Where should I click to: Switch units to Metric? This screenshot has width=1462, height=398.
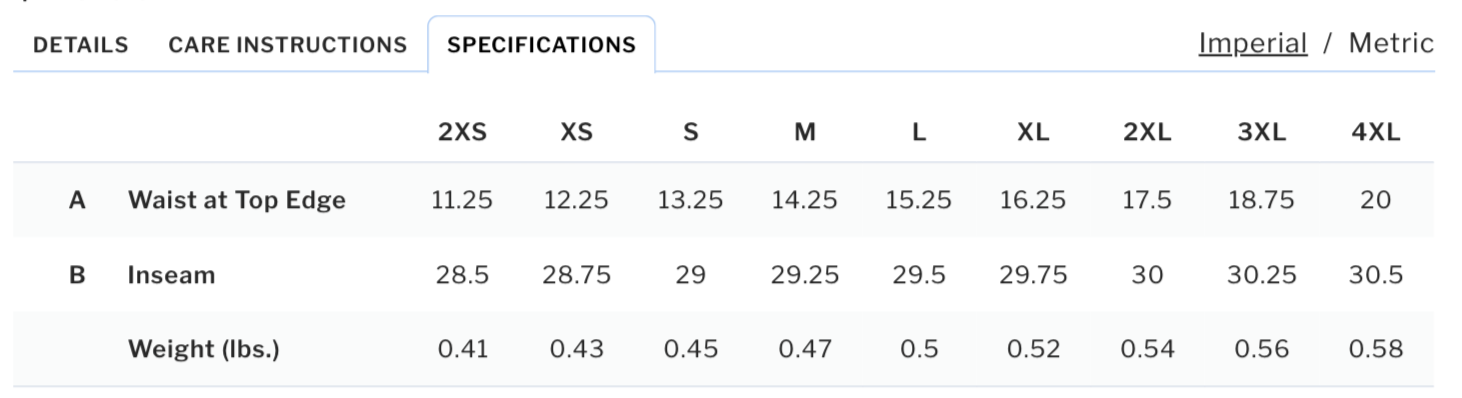(x=1391, y=43)
